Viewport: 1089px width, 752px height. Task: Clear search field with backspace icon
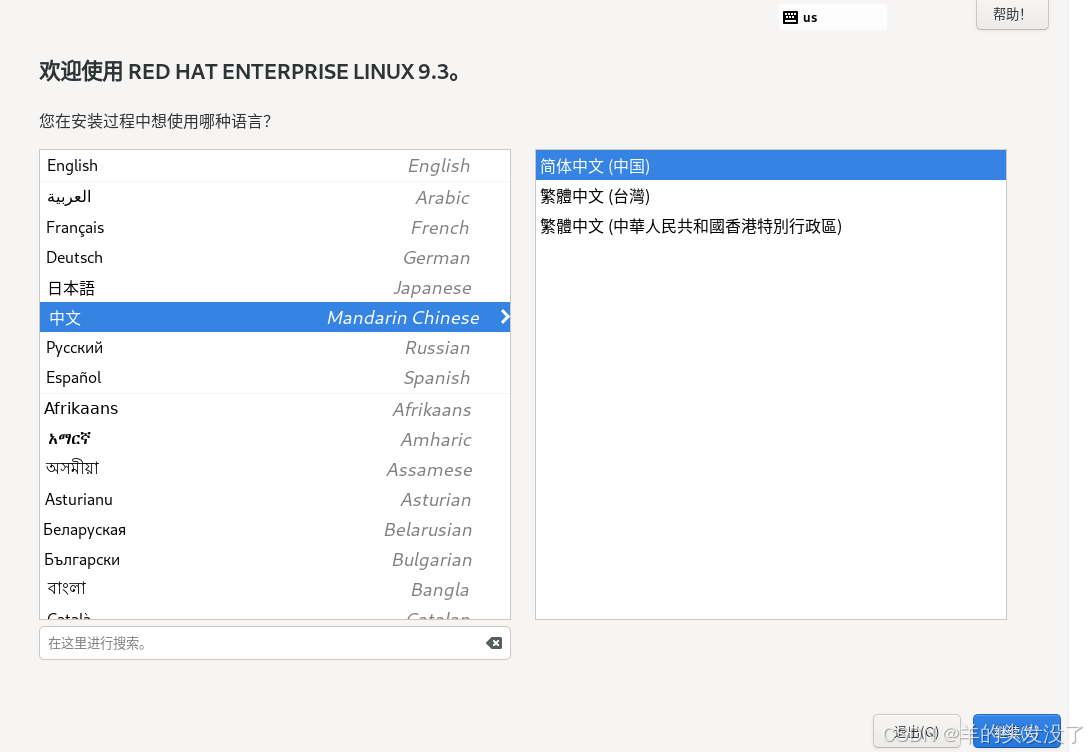tap(494, 643)
